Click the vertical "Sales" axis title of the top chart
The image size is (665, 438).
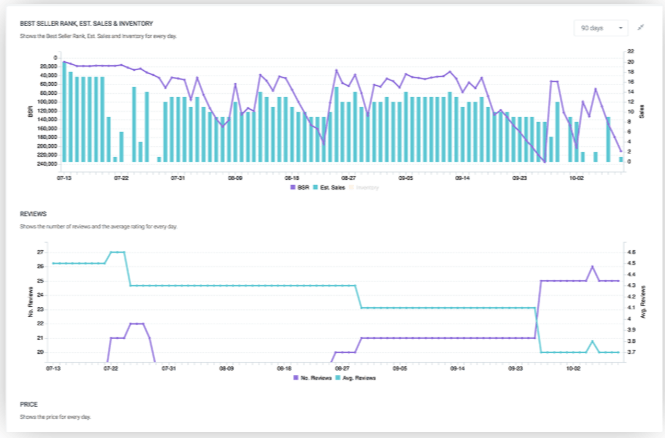click(642, 112)
